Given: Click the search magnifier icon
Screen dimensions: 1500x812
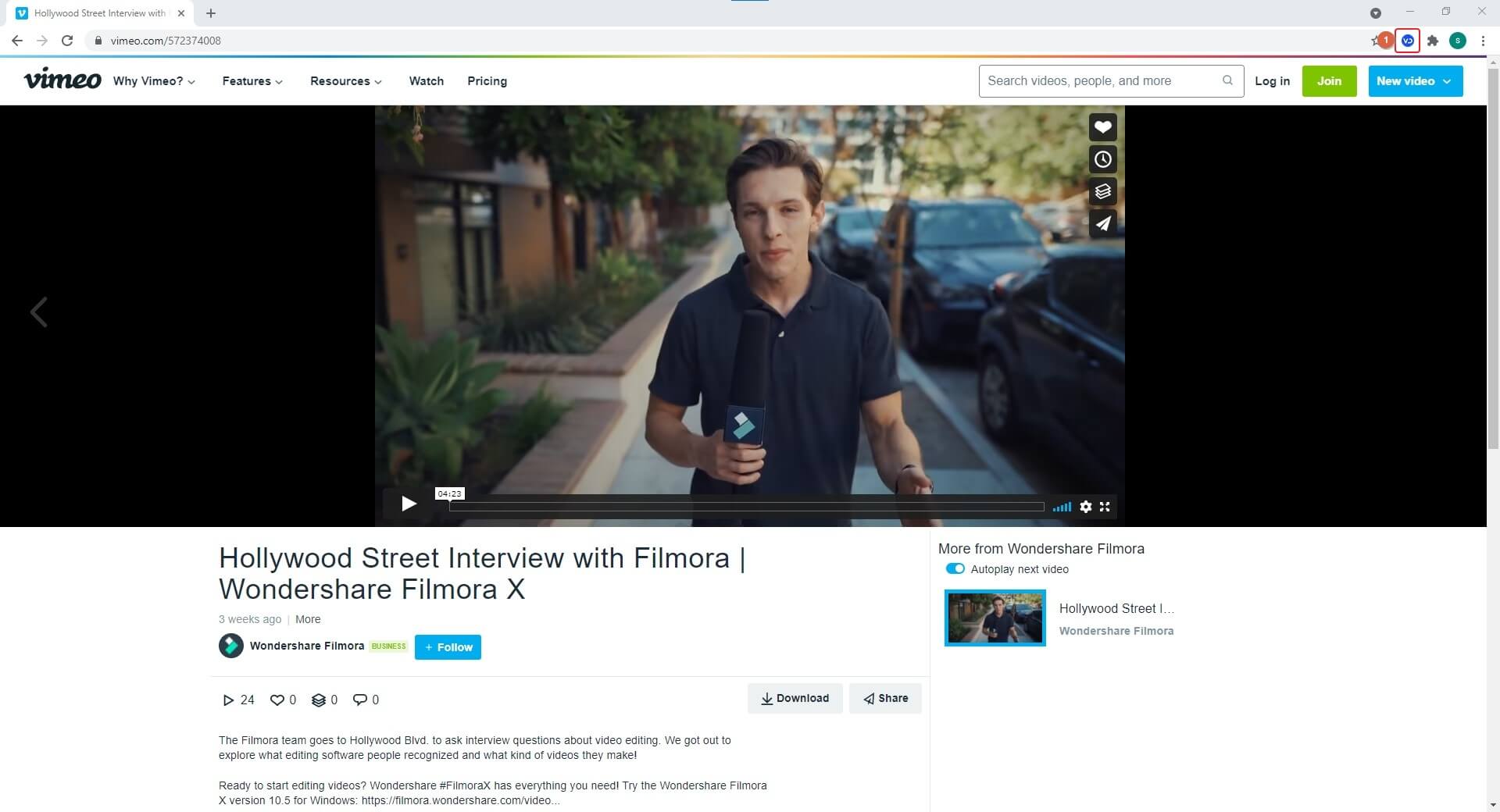Looking at the screenshot, I should coord(1227,80).
